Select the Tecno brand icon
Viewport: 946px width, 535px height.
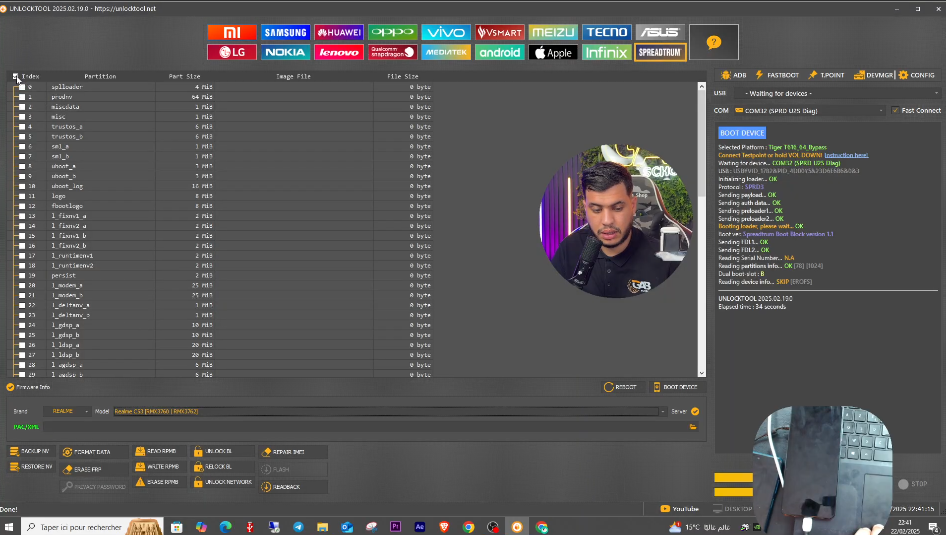(x=606, y=32)
